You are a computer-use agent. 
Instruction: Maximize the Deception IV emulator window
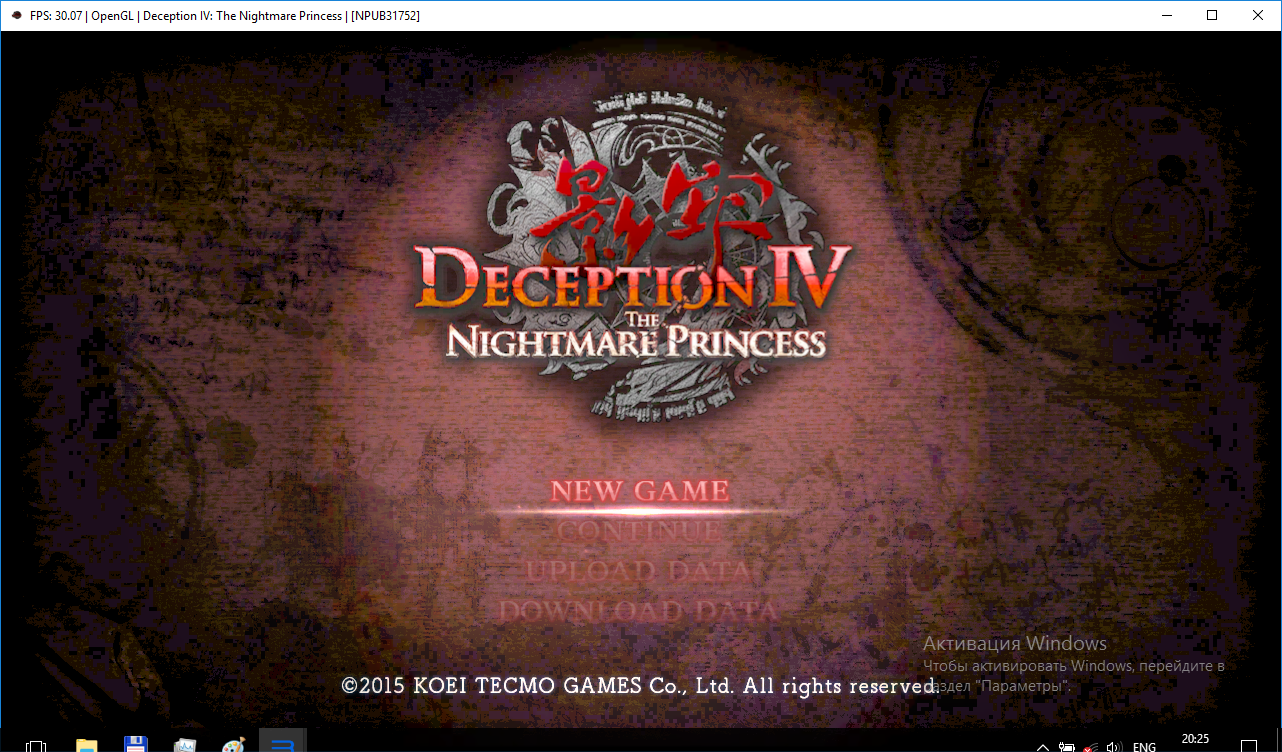(1212, 15)
